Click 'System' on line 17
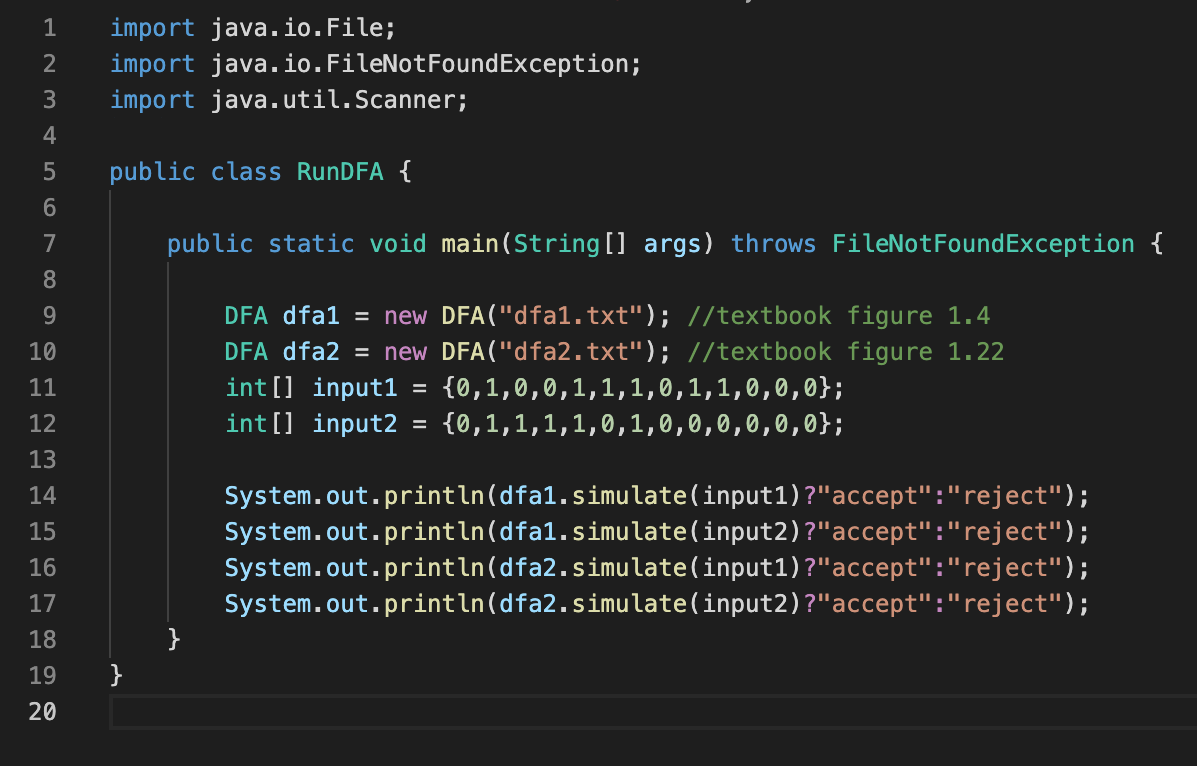Viewport: 1197px width, 766px height. [268, 603]
